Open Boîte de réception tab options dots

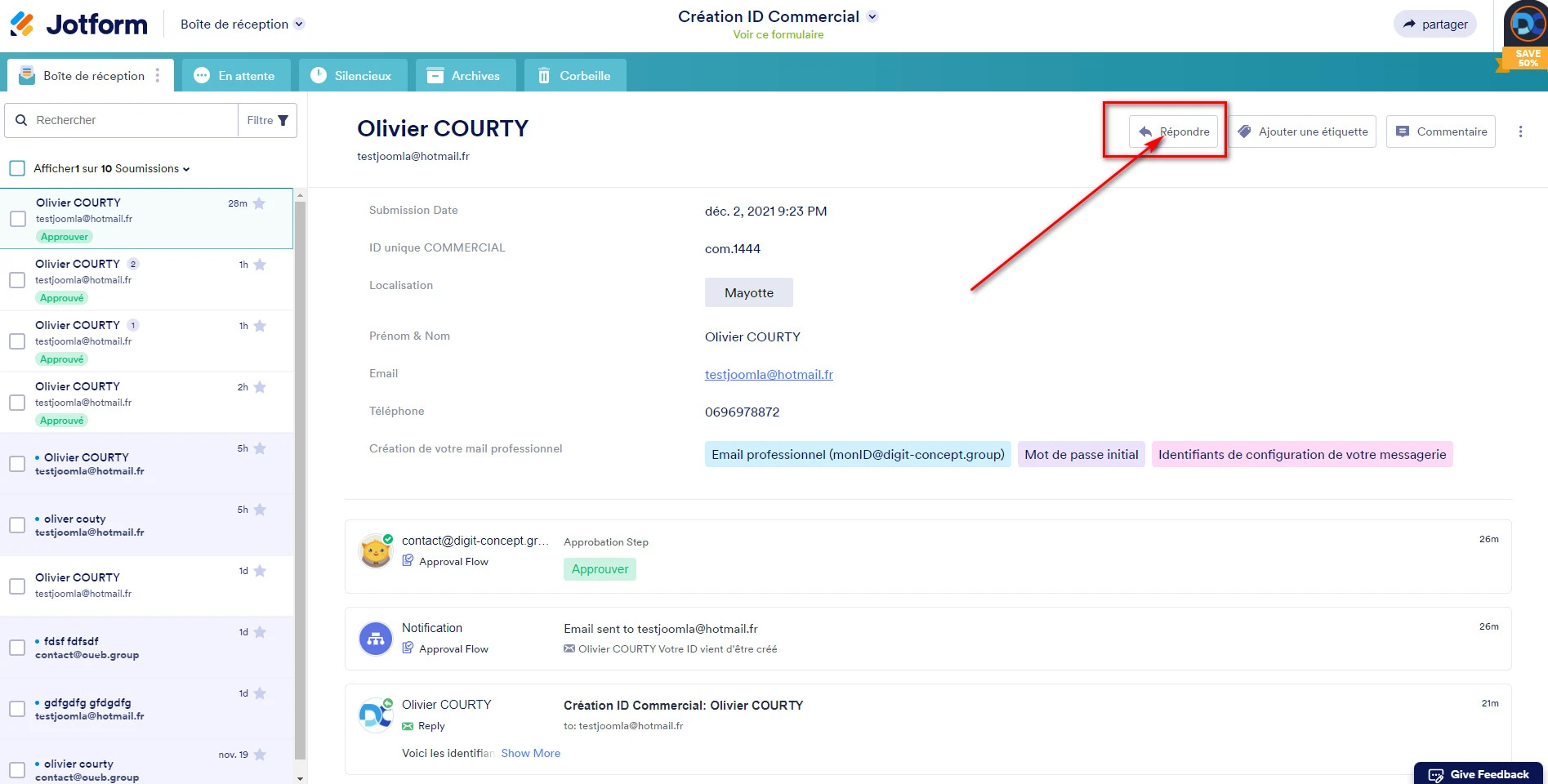pyautogui.click(x=158, y=76)
